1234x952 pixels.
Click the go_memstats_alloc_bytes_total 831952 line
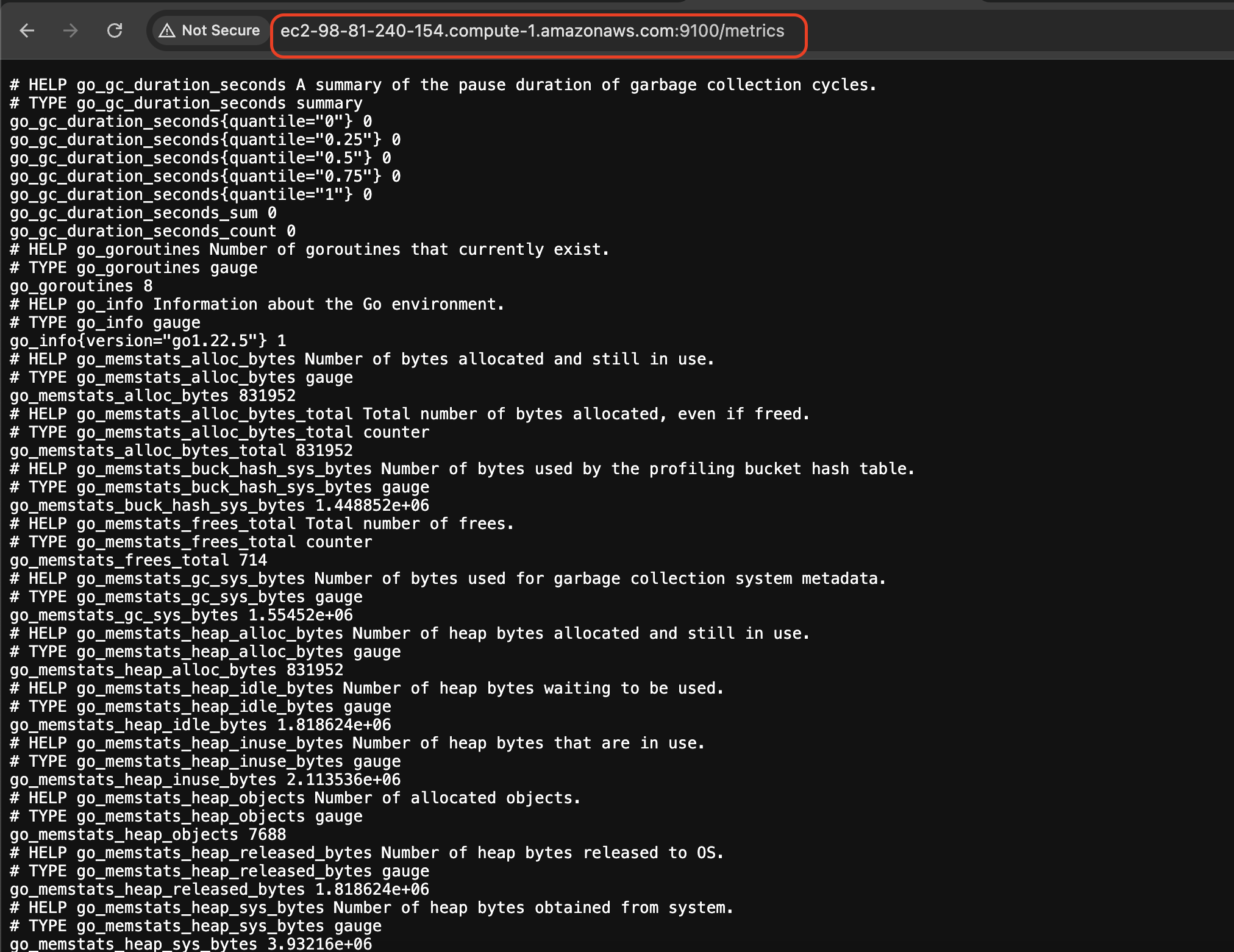[x=181, y=450]
